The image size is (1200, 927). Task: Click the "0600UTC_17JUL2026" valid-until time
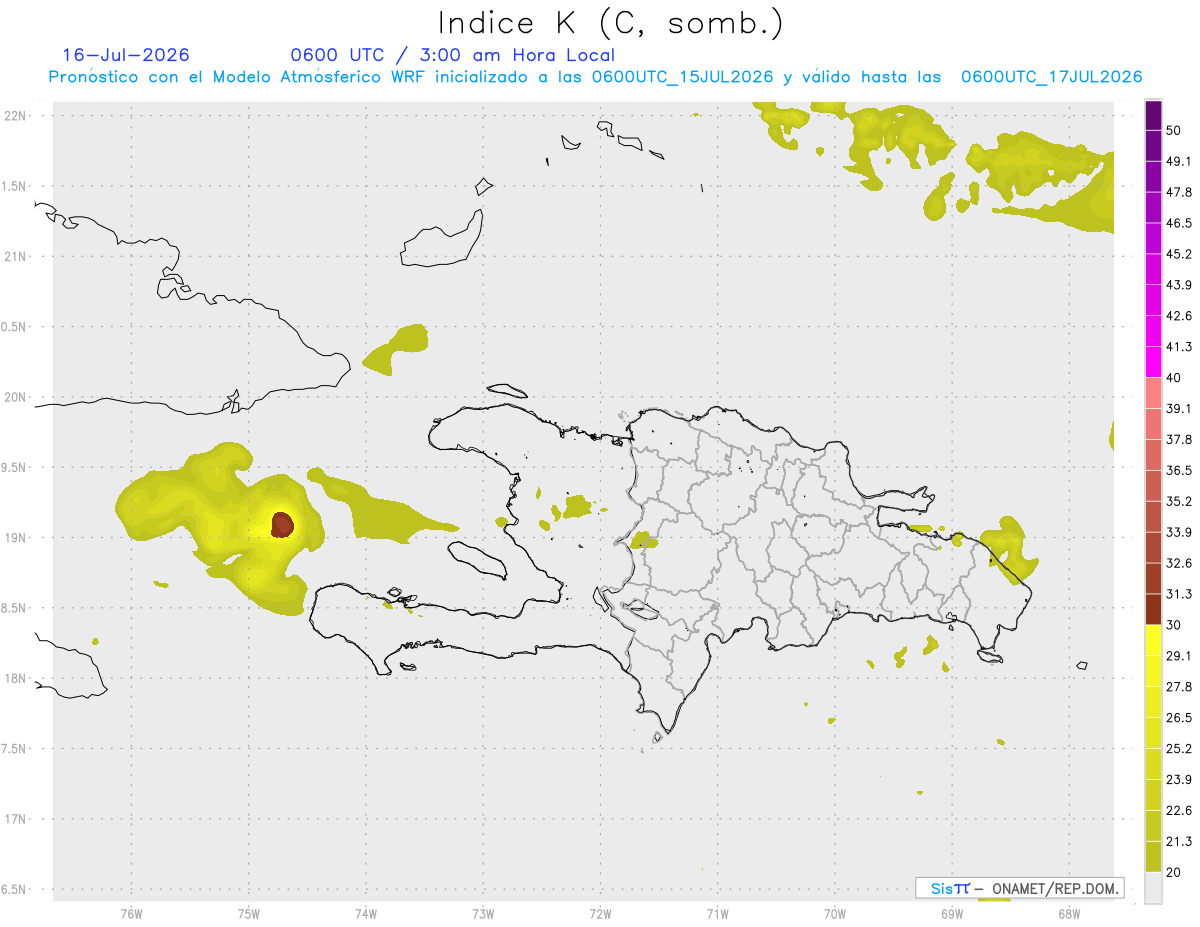tap(1051, 77)
